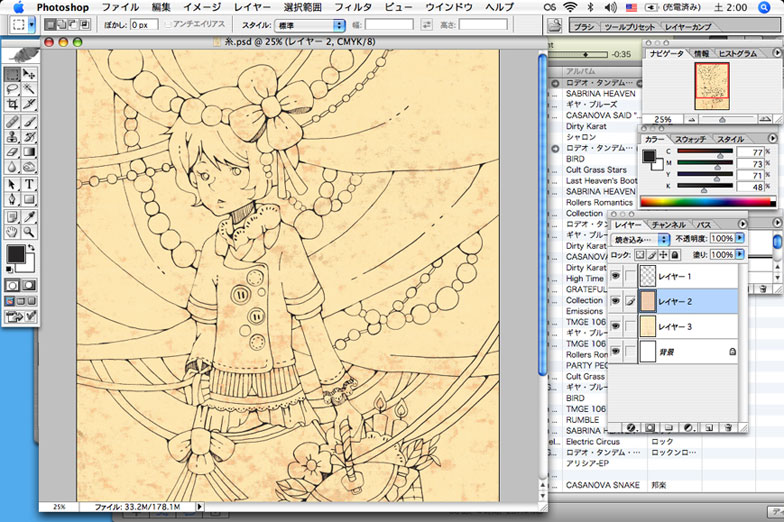Select the Notes tool
The image size is (784, 522).
[x=12, y=217]
